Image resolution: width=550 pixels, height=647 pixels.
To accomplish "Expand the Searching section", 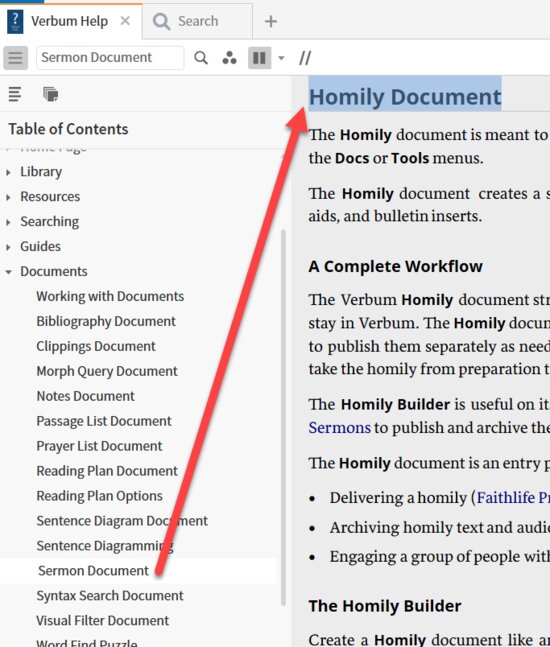I will pos(8,222).
